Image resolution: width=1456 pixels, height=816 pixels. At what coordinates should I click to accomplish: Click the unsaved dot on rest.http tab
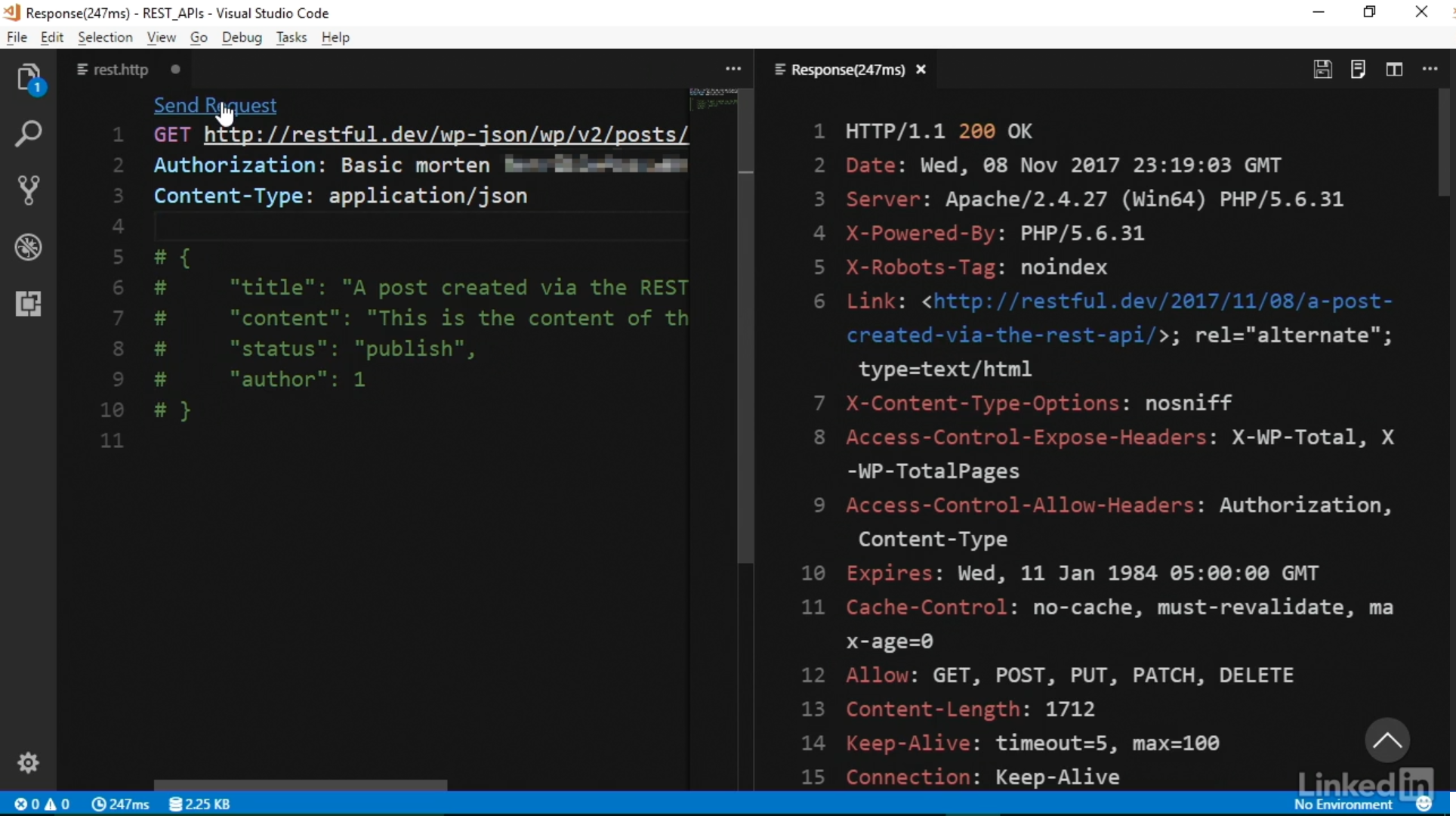pyautogui.click(x=175, y=70)
